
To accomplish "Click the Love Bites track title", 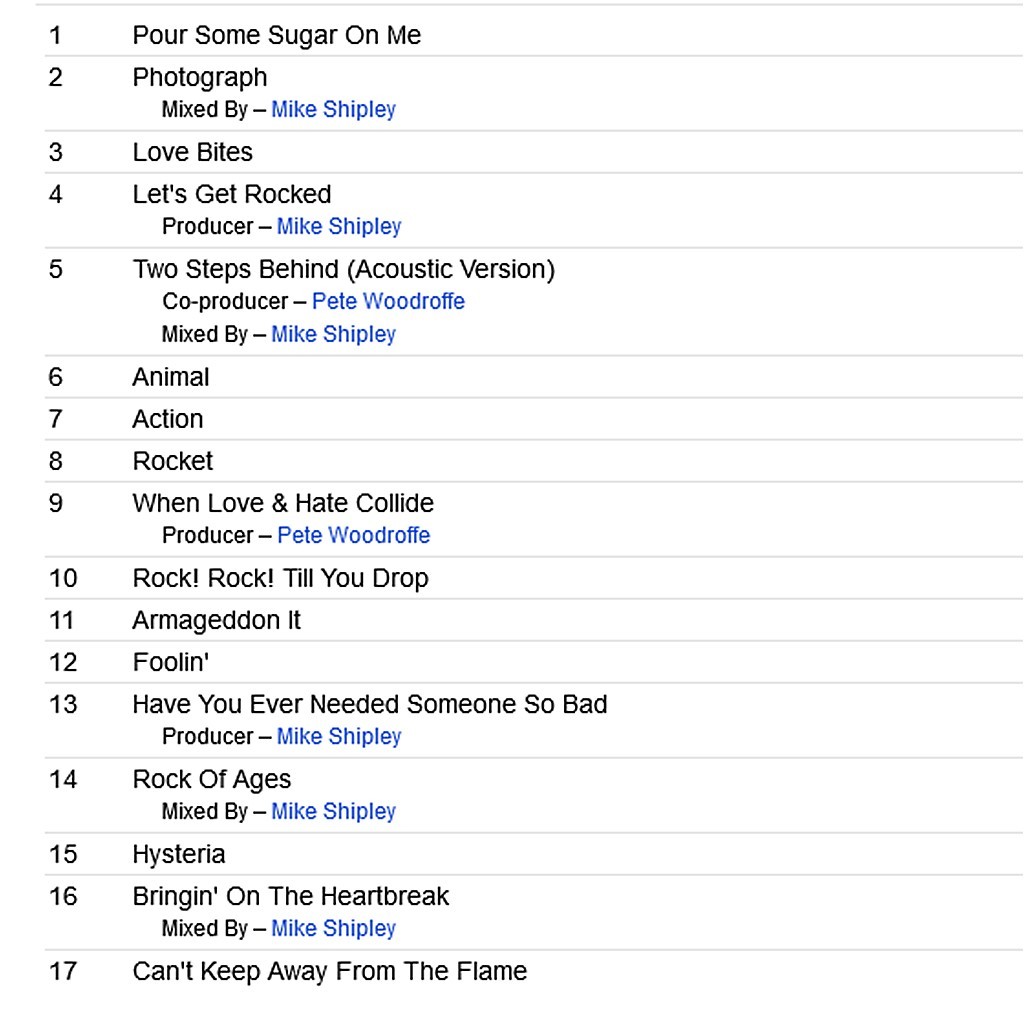I will [192, 153].
